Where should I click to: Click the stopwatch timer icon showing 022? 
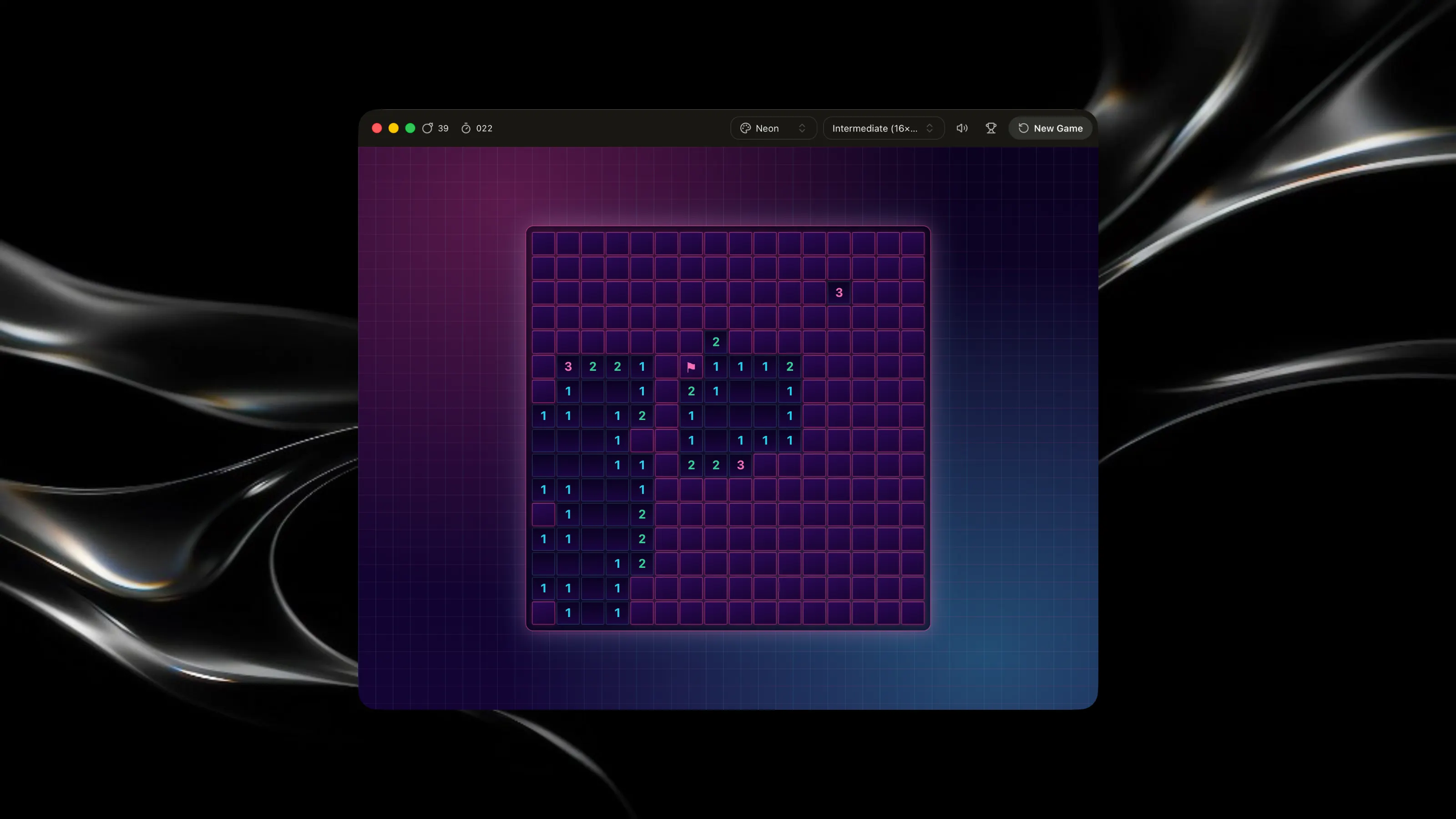466,128
